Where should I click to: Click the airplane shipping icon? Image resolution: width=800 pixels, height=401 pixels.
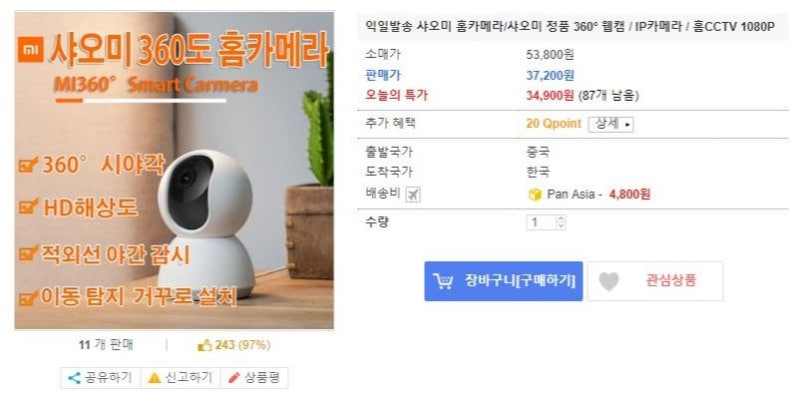(x=413, y=194)
